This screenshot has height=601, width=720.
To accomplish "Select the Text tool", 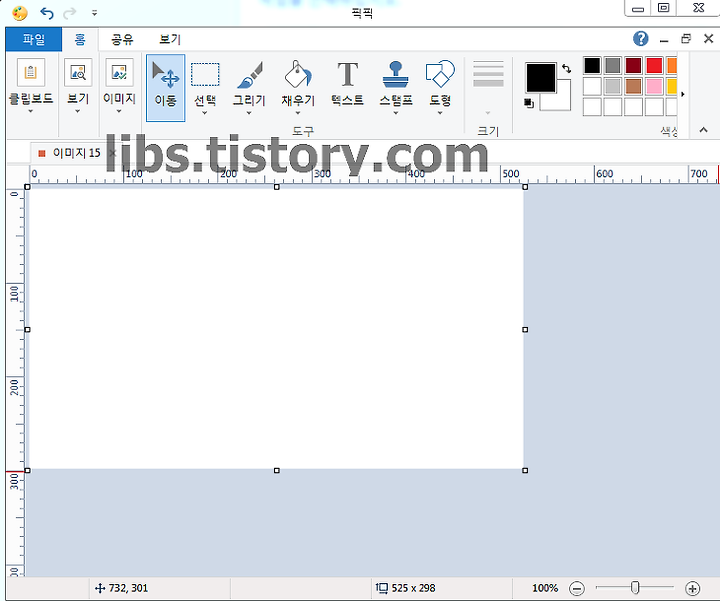I will [348, 74].
